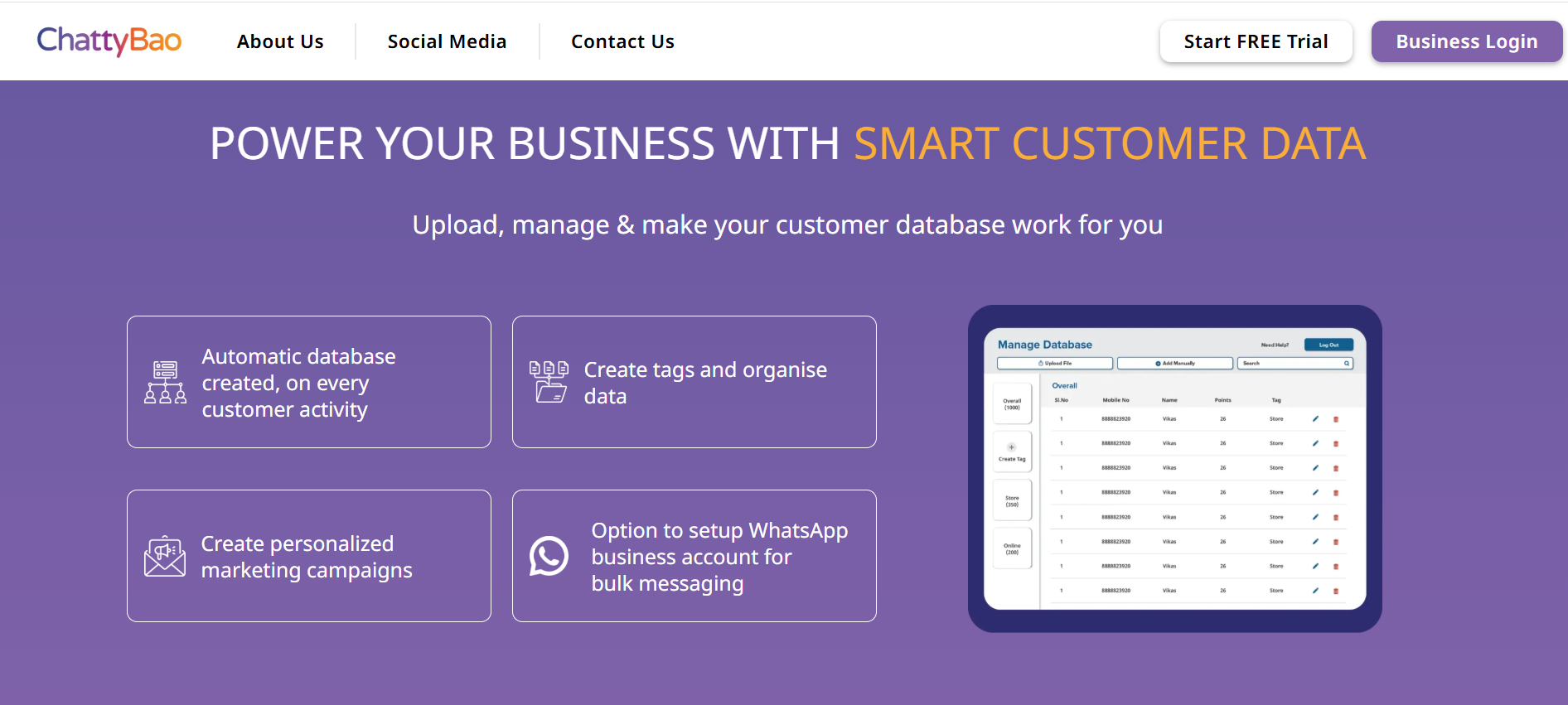This screenshot has width=1568, height=705.
Task: Click the Log Out button in preview
Action: click(1328, 345)
